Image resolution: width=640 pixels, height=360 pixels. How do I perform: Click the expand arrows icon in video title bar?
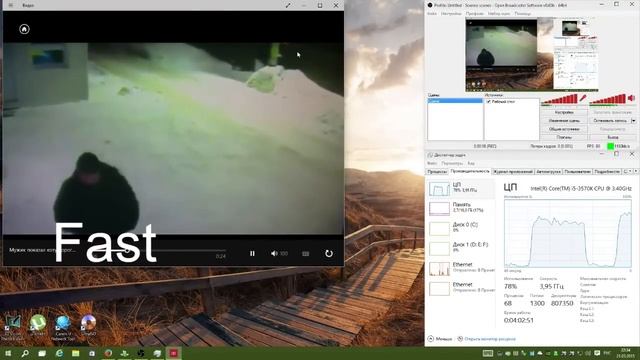click(x=288, y=5)
